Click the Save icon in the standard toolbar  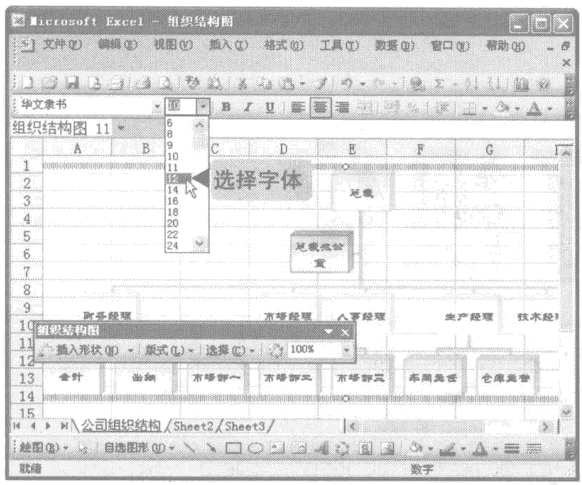(72, 83)
